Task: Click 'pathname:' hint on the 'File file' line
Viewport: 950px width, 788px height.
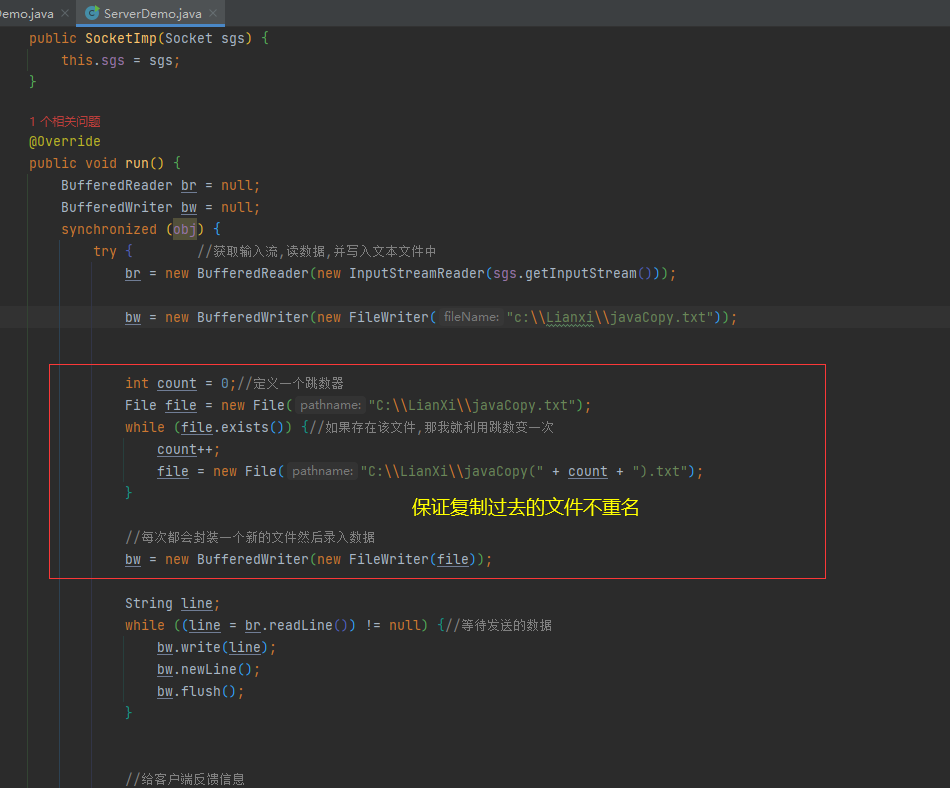Action: coord(330,405)
